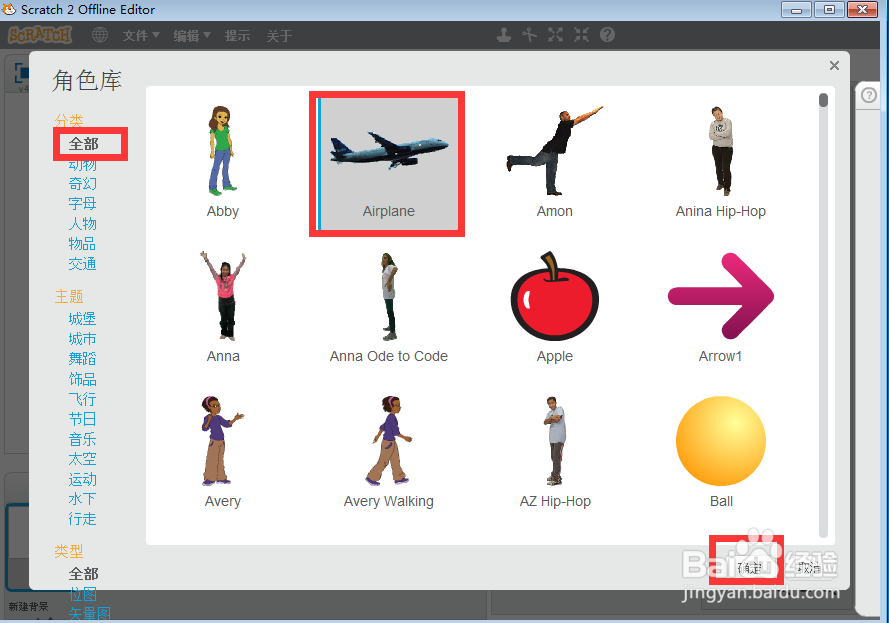Filter by 舞蹈 theme
The width and height of the screenshot is (889, 623).
tap(83, 359)
